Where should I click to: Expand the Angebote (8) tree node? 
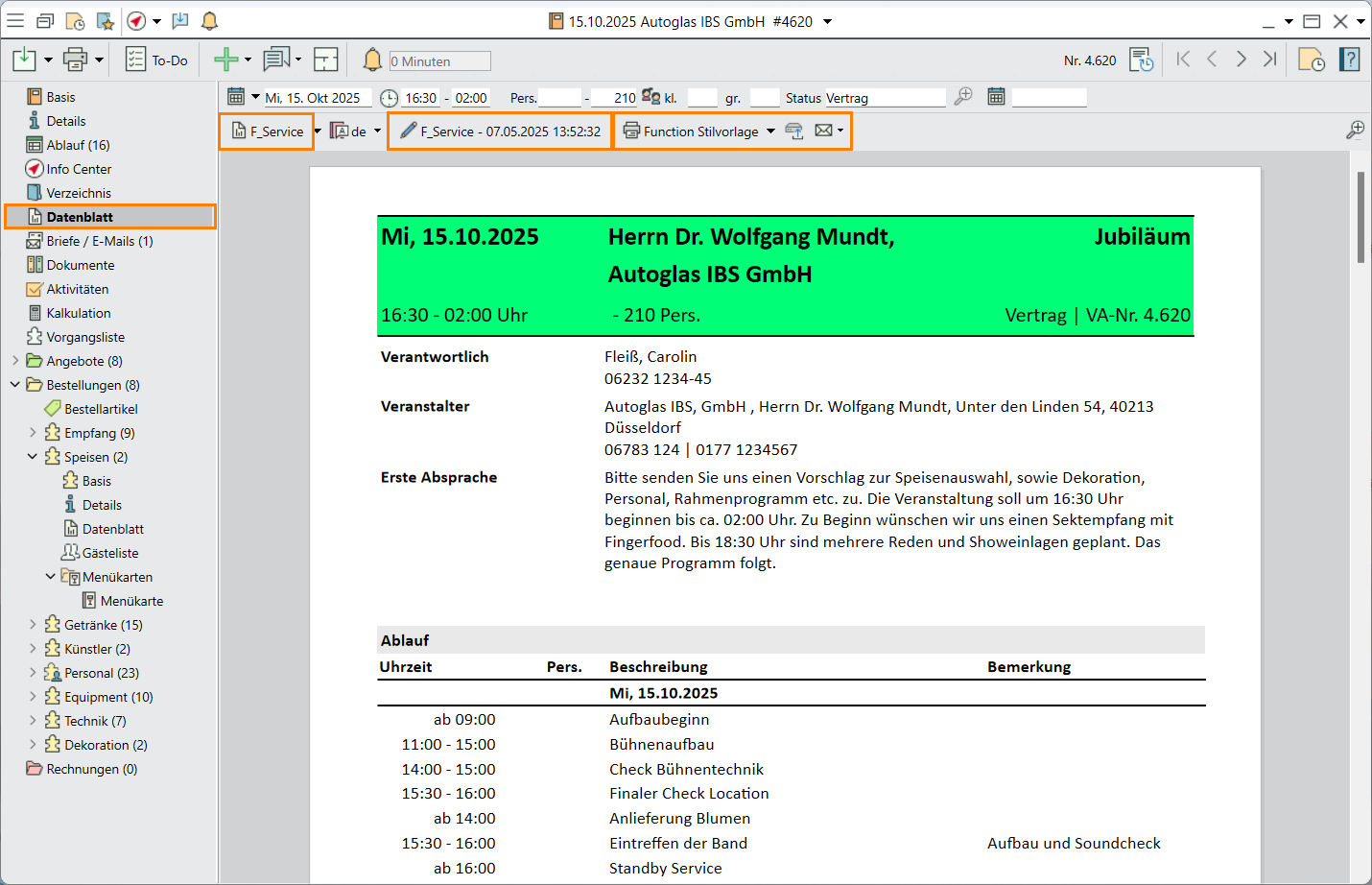(x=15, y=361)
